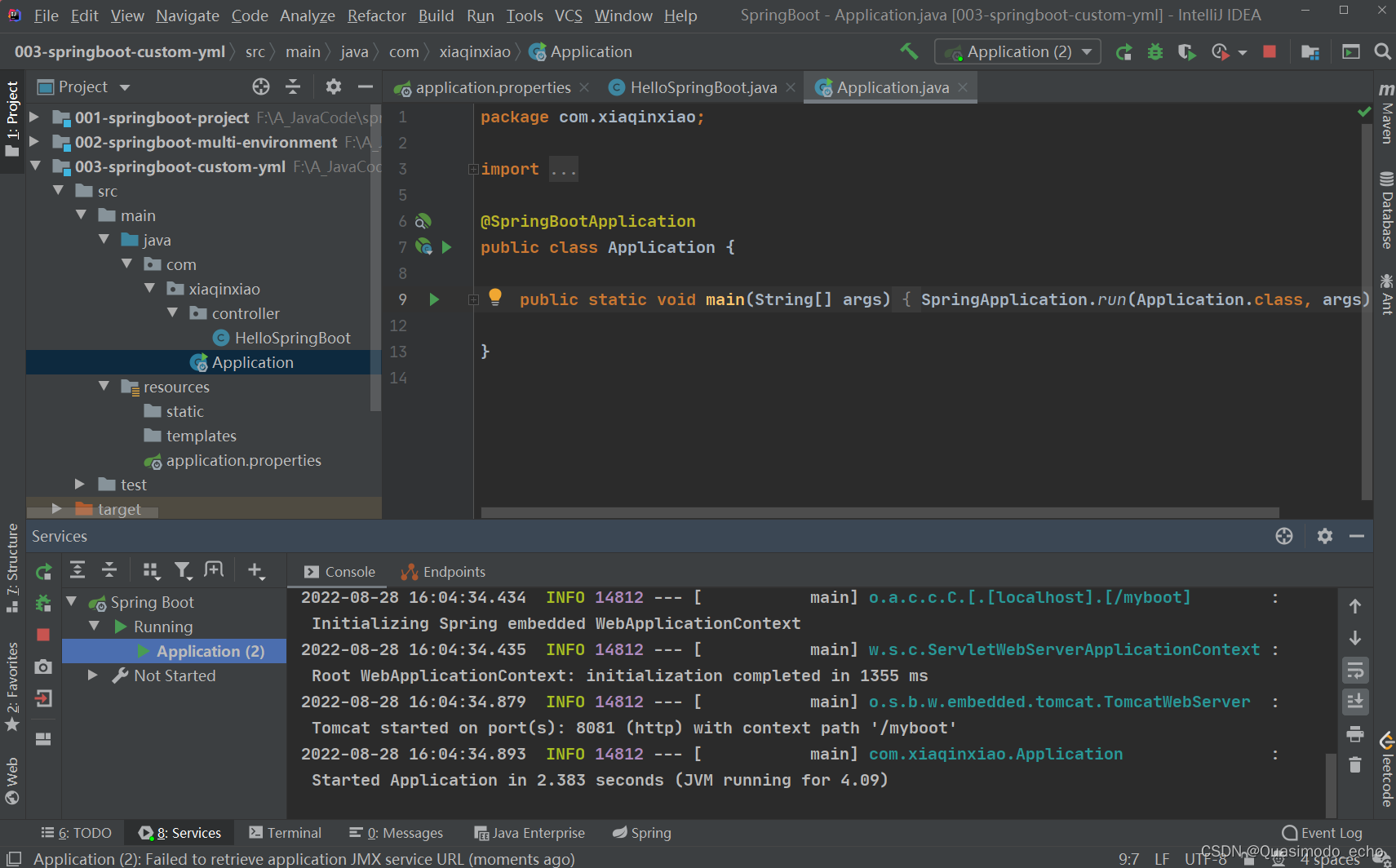Switch to application.properties editor tab
1396x868 pixels.
click(x=491, y=87)
